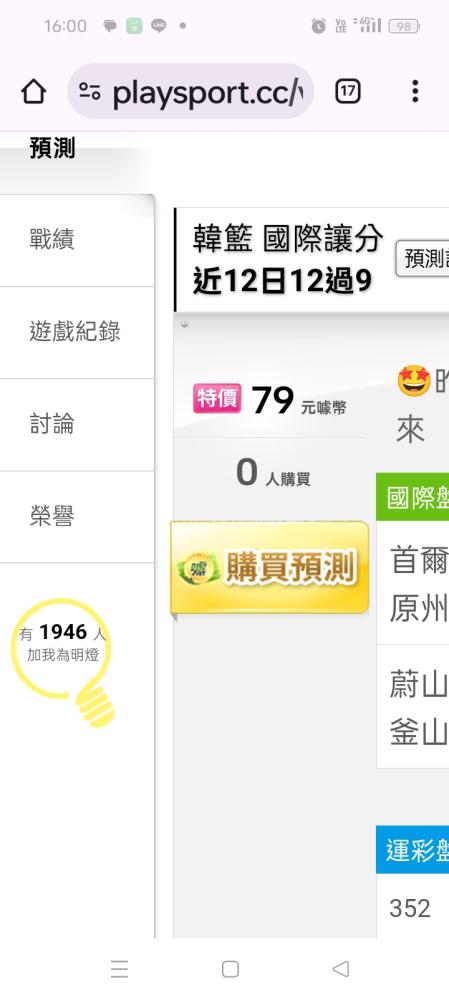The image size is (449, 1000).
Task: Select the green 國際盤 tab
Action: (x=413, y=497)
